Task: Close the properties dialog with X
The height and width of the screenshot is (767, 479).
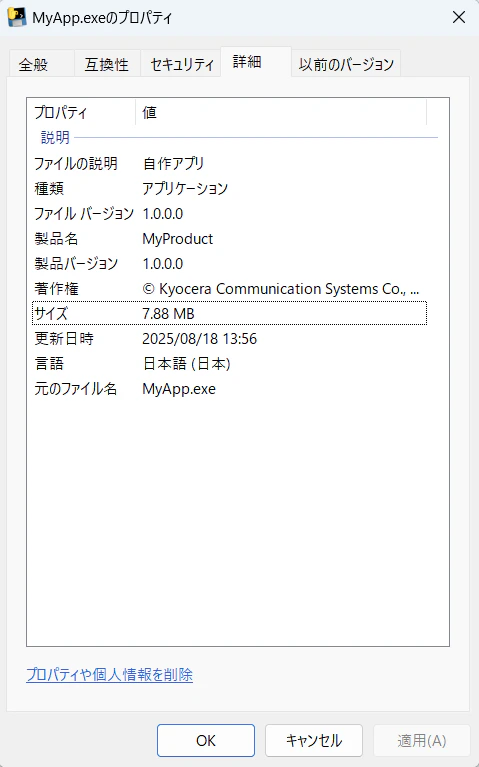Action: pyautogui.click(x=458, y=18)
